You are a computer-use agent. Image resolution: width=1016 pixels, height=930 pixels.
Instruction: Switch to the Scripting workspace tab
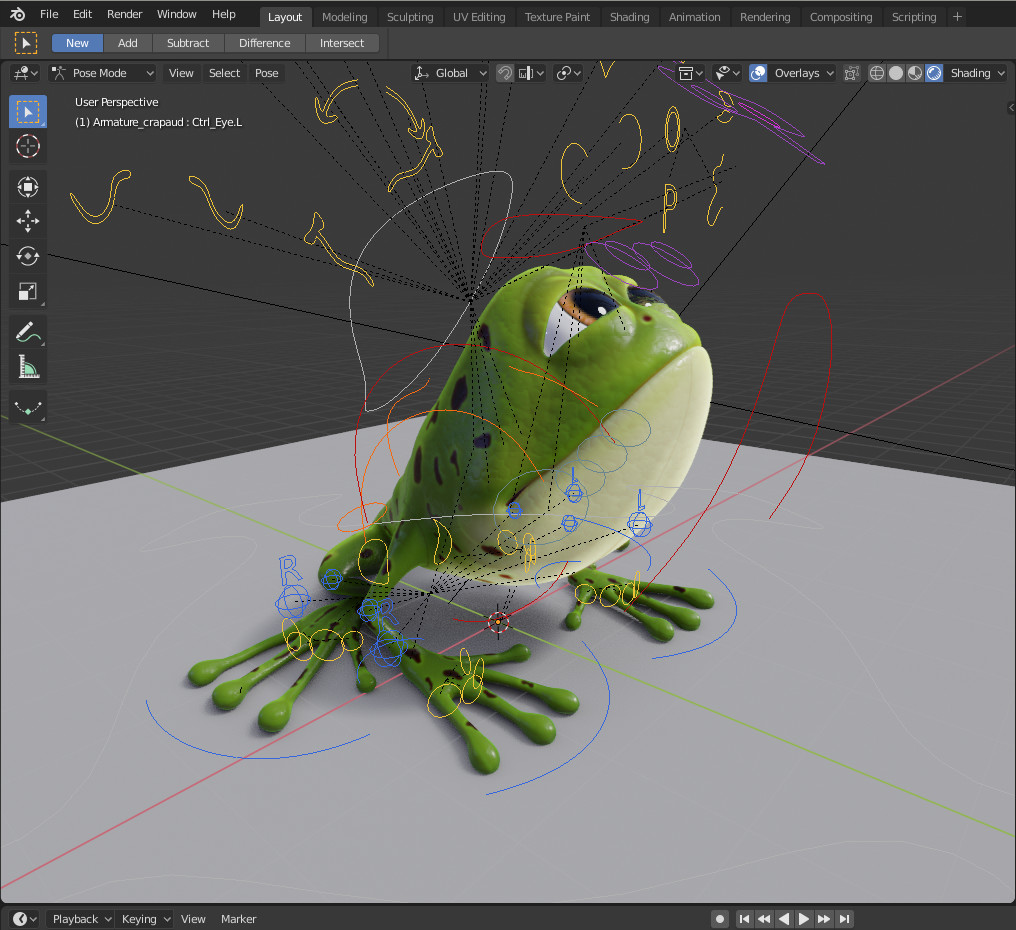pos(914,17)
